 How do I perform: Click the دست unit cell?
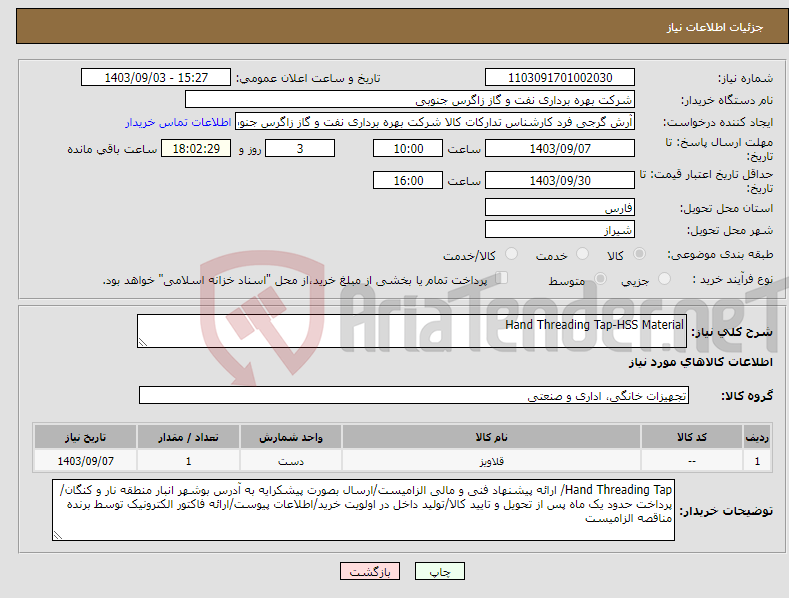[291, 461]
